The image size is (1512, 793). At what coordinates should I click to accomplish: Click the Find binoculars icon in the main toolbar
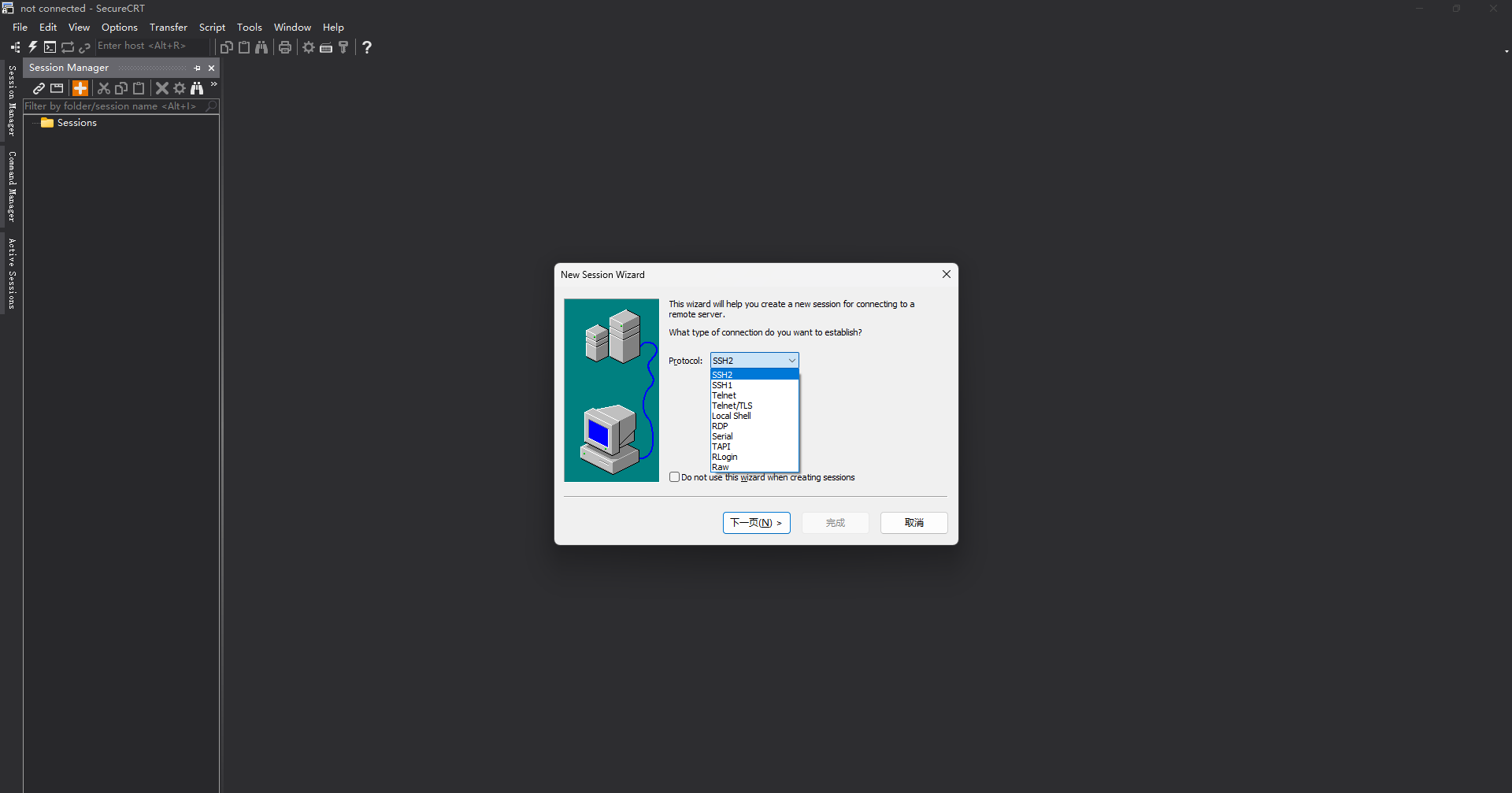tap(261, 47)
